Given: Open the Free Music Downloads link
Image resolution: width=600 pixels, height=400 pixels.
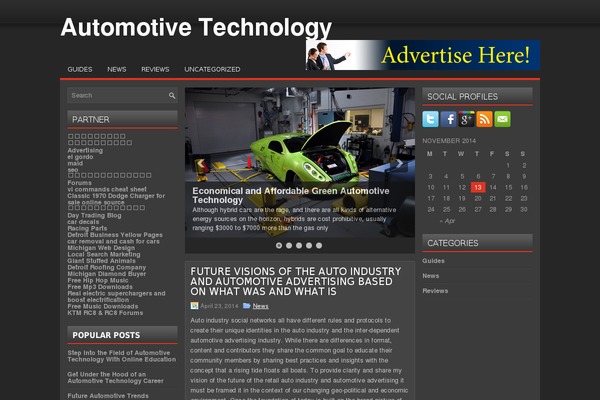Looking at the screenshot, I should tap(103, 307).
